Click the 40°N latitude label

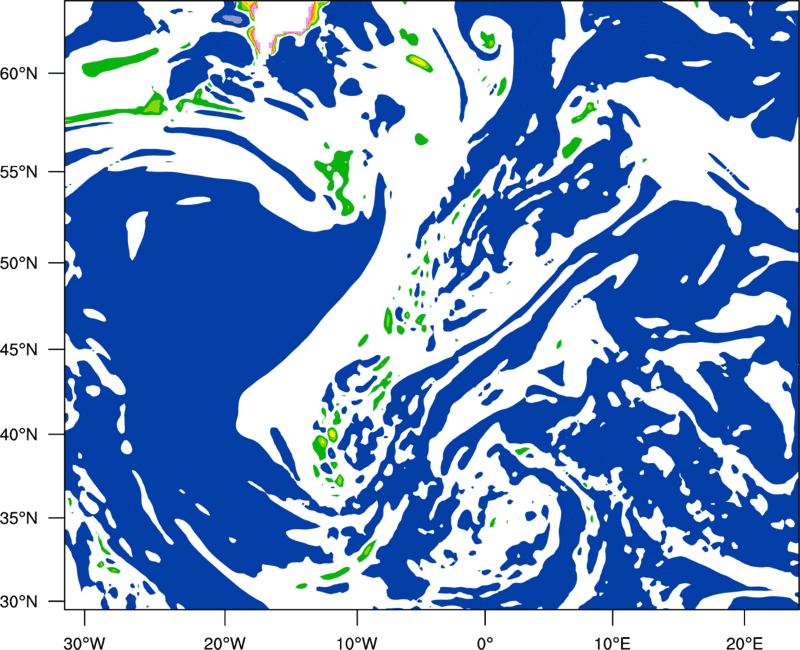[19, 435]
